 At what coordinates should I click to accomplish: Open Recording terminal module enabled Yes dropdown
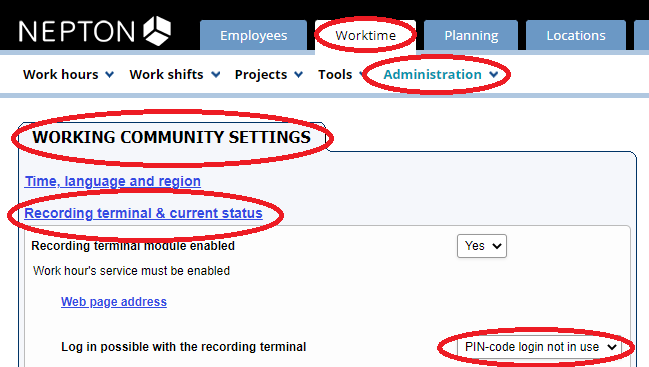tap(482, 246)
